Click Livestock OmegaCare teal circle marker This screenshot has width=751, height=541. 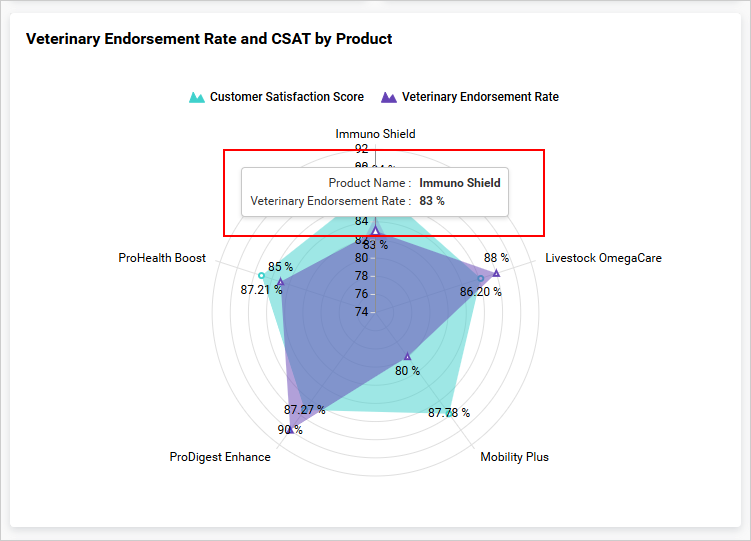coord(480,278)
